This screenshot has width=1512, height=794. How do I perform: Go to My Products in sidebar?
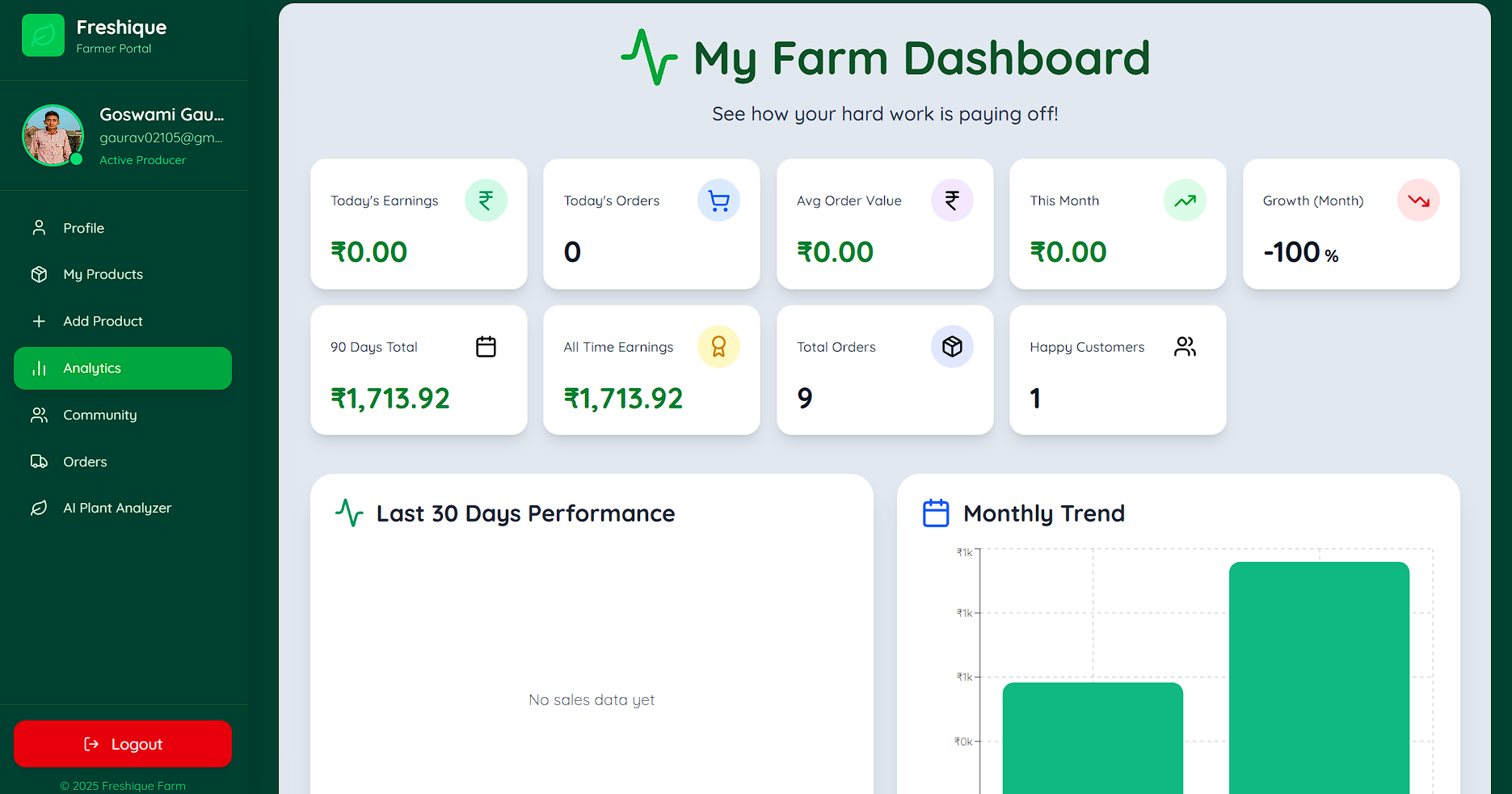[123, 274]
